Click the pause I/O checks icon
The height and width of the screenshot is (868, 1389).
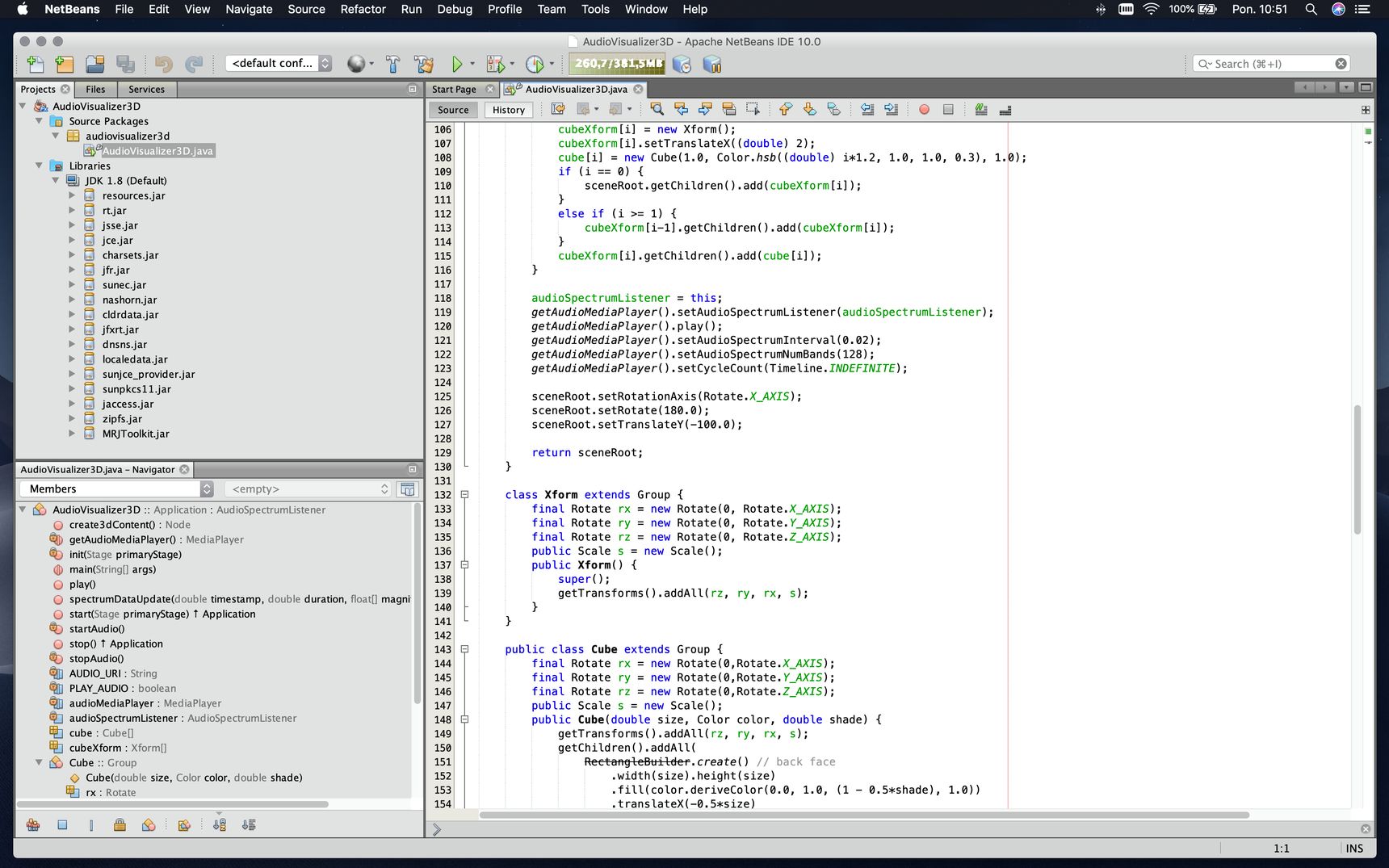pyautogui.click(x=711, y=64)
